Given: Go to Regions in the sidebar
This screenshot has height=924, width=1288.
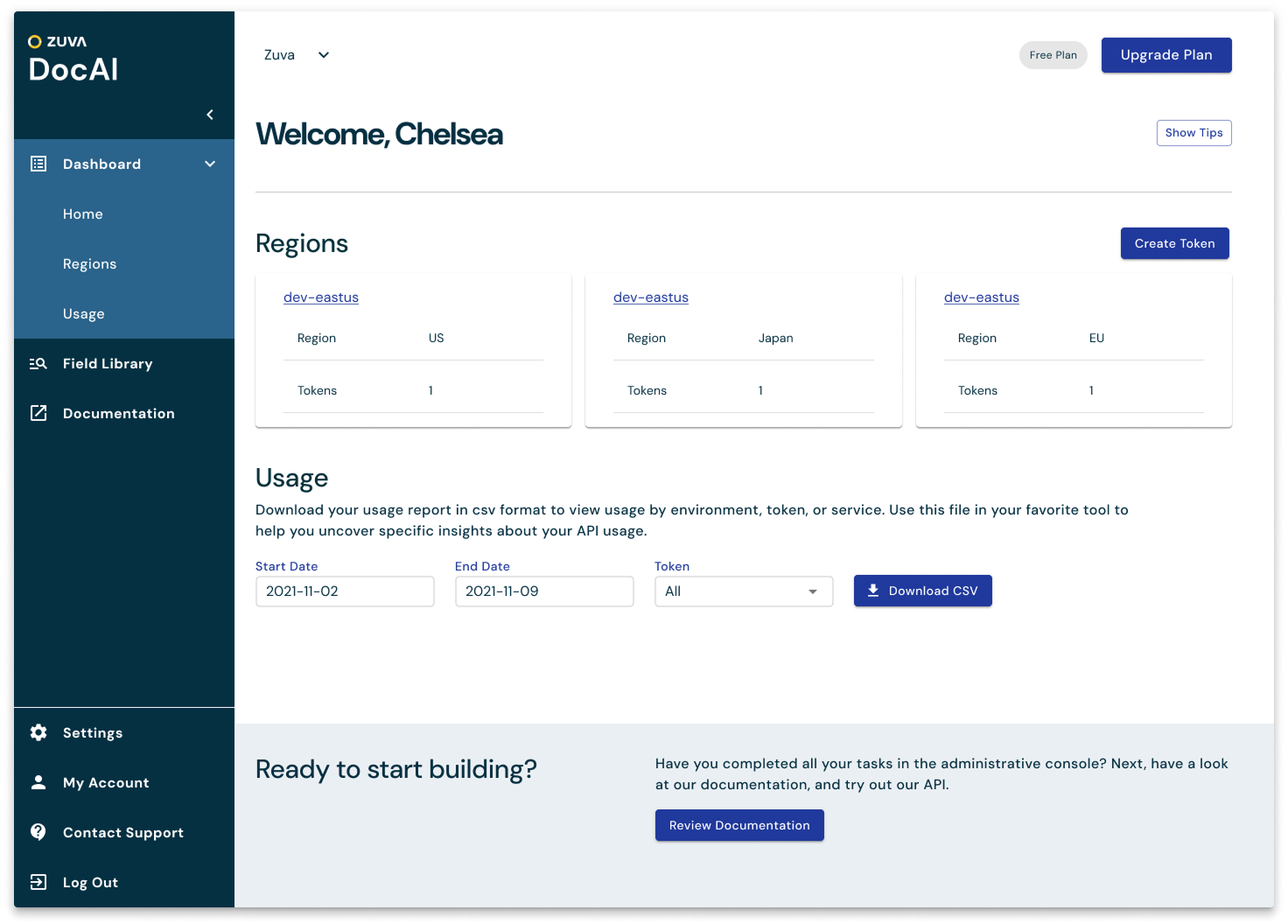Looking at the screenshot, I should click(89, 264).
